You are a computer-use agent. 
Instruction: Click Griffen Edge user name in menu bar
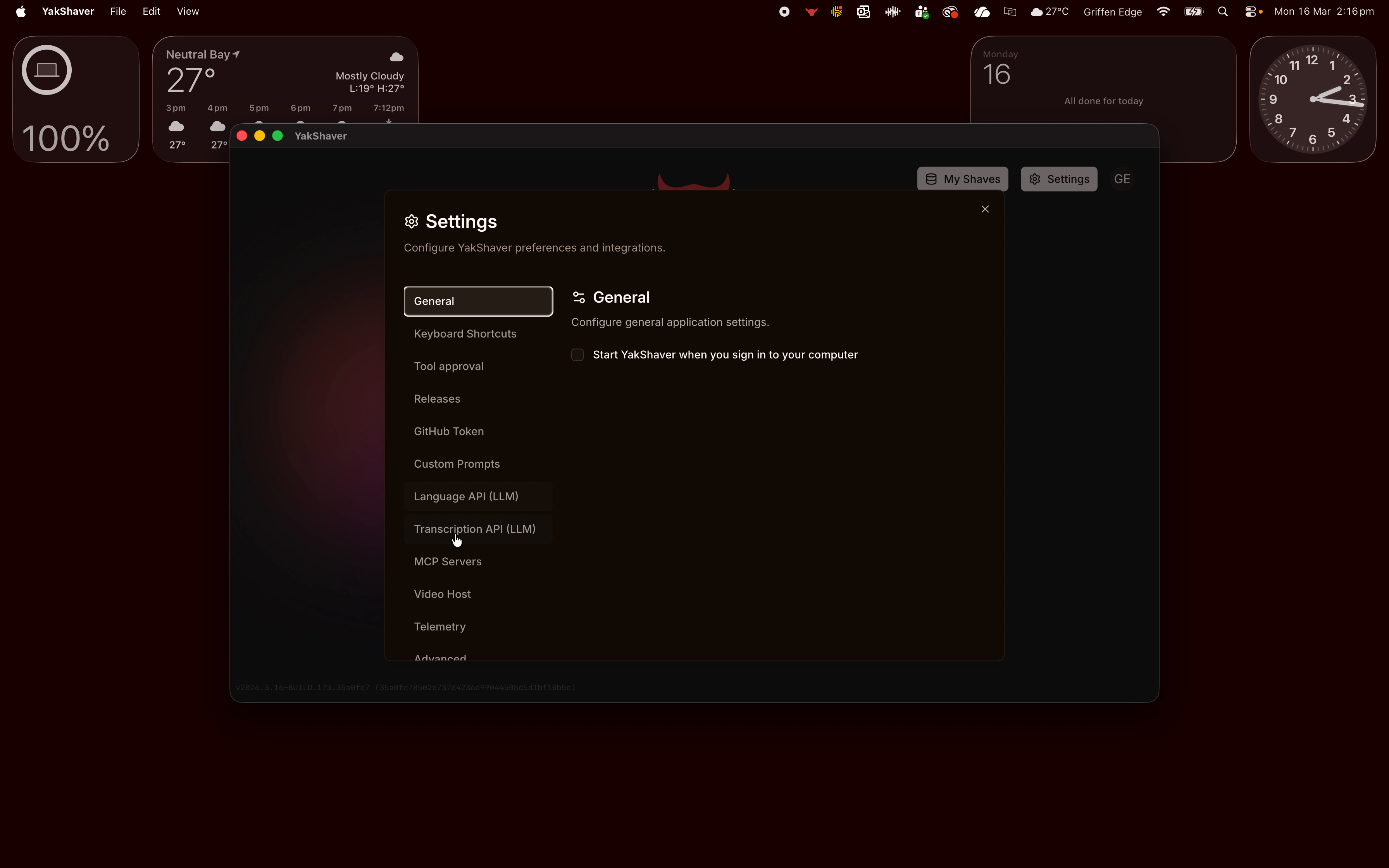click(1112, 12)
